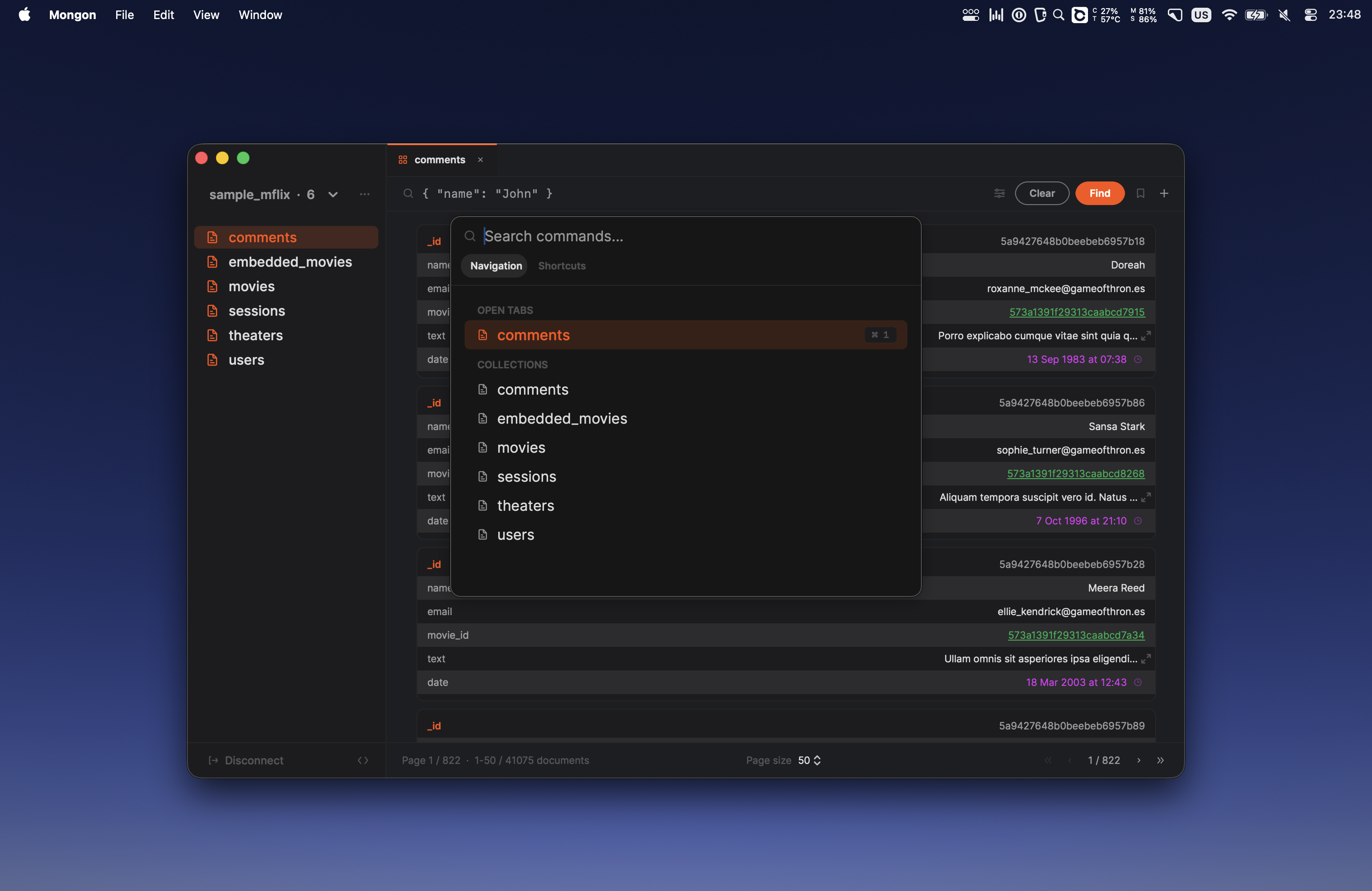Click the page indicator 1 / 822
Screen dimensions: 1372x891
point(1103,760)
